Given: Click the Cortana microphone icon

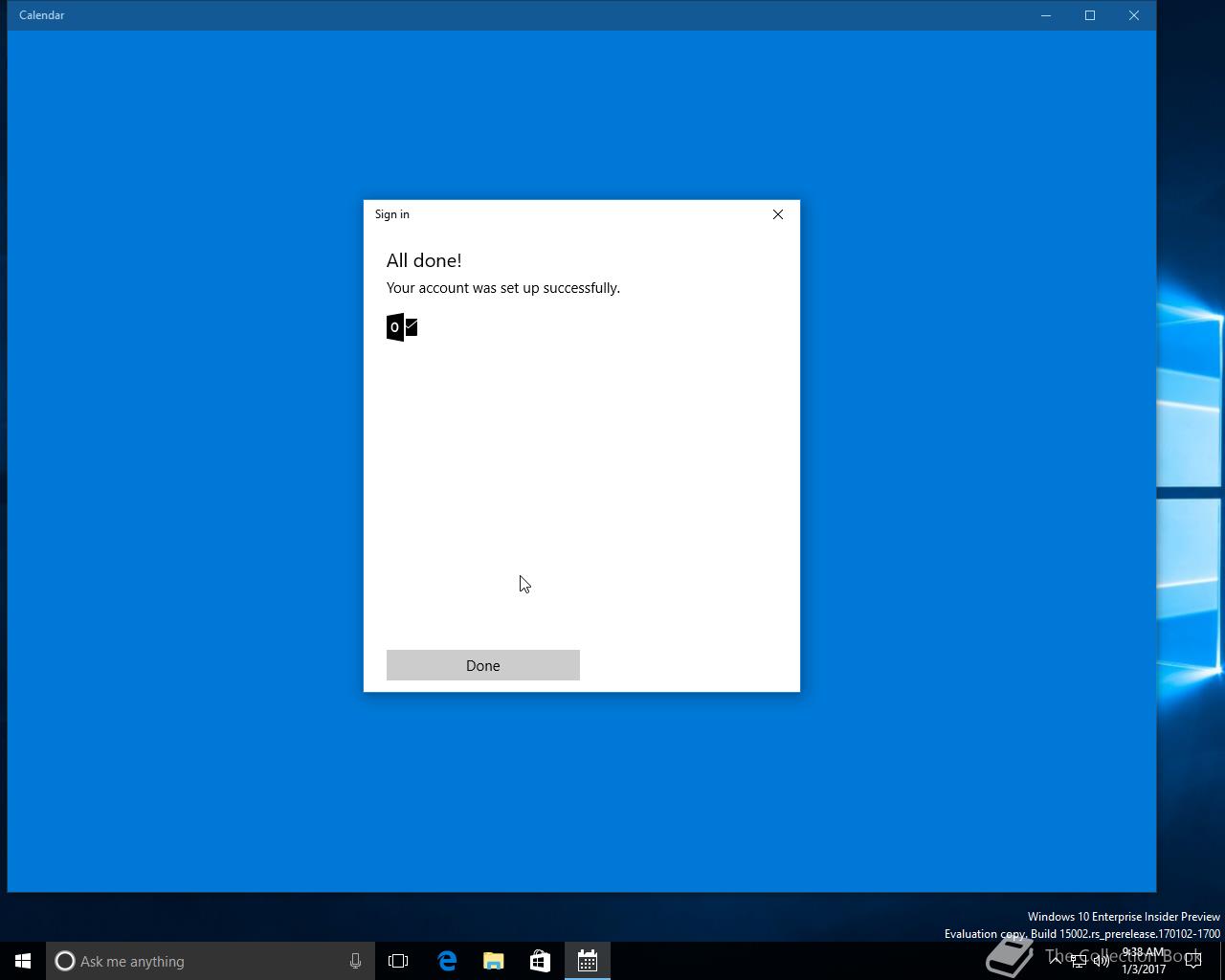Looking at the screenshot, I should pyautogui.click(x=355, y=961).
